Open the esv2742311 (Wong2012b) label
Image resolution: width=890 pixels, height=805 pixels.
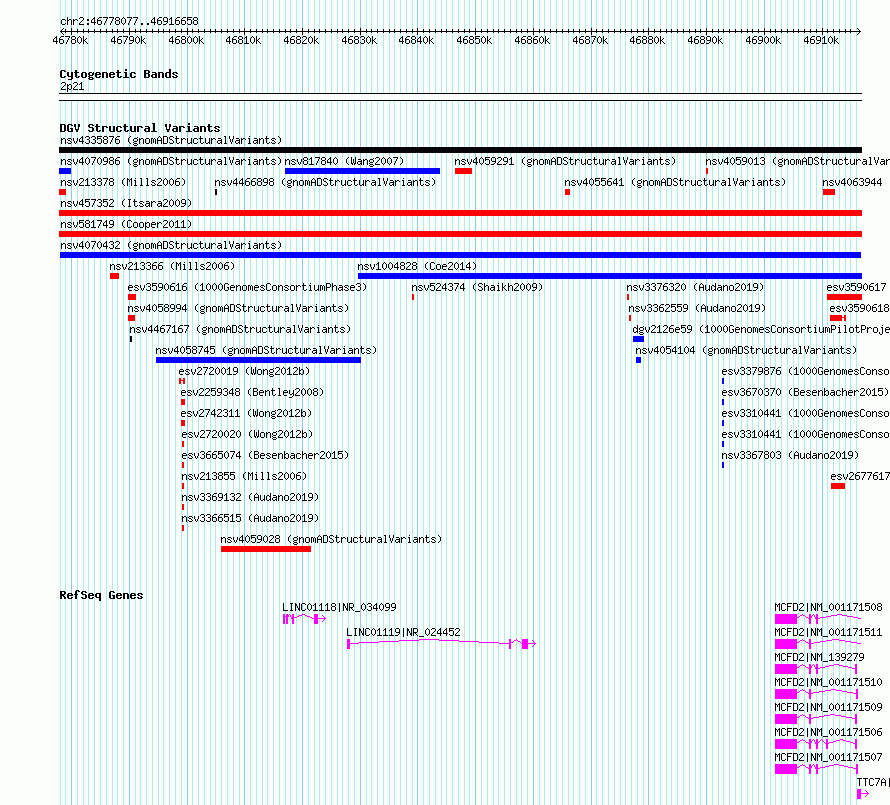point(246,413)
